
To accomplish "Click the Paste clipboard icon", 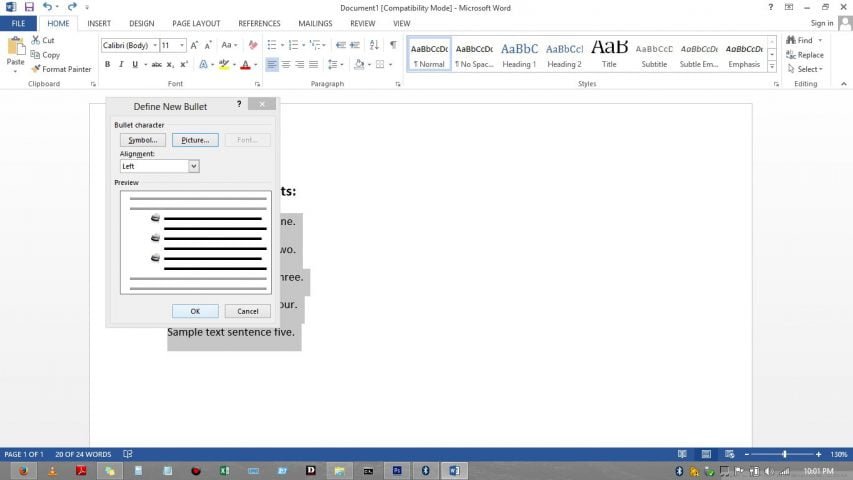I will [x=15, y=47].
